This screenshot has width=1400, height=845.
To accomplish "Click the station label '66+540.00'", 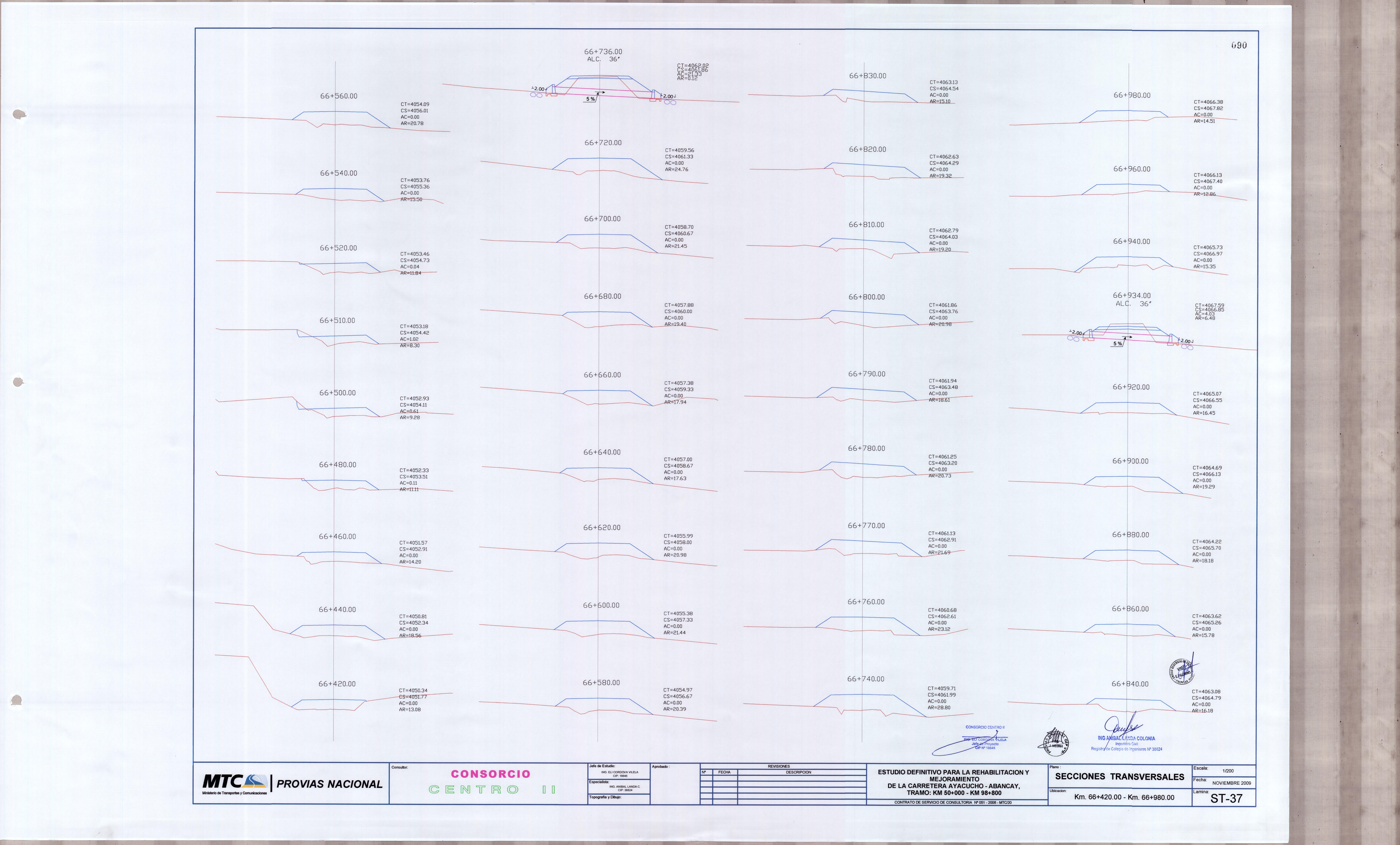I will click(339, 173).
